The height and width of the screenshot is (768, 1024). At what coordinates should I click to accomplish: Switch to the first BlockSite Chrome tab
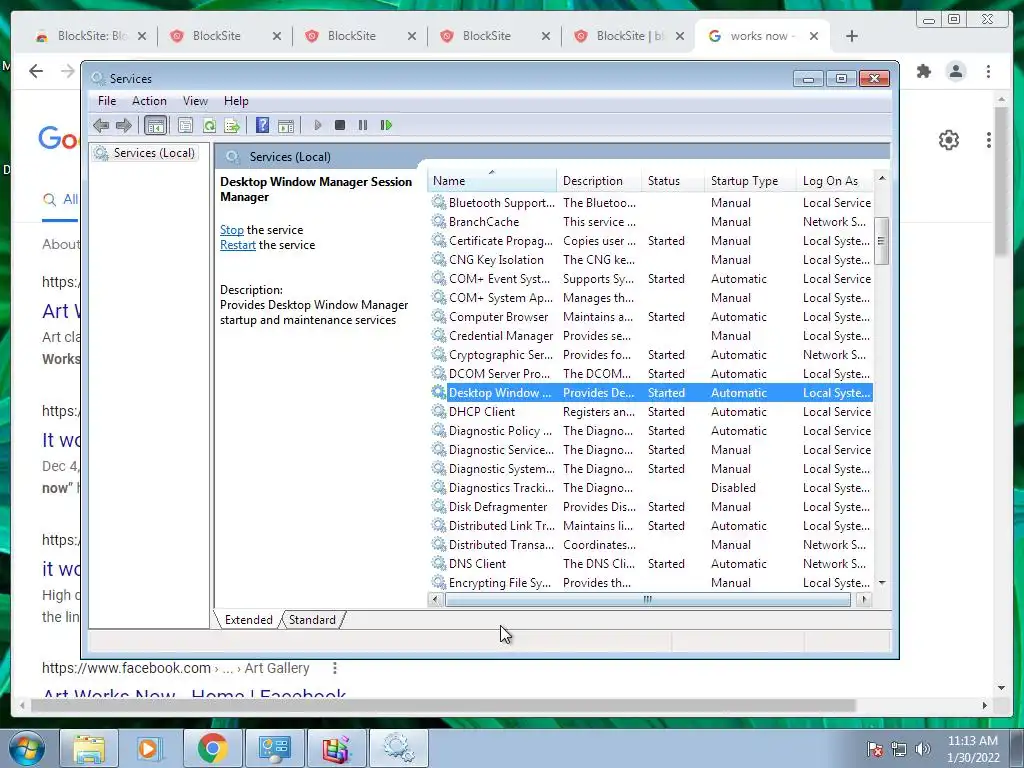91,37
